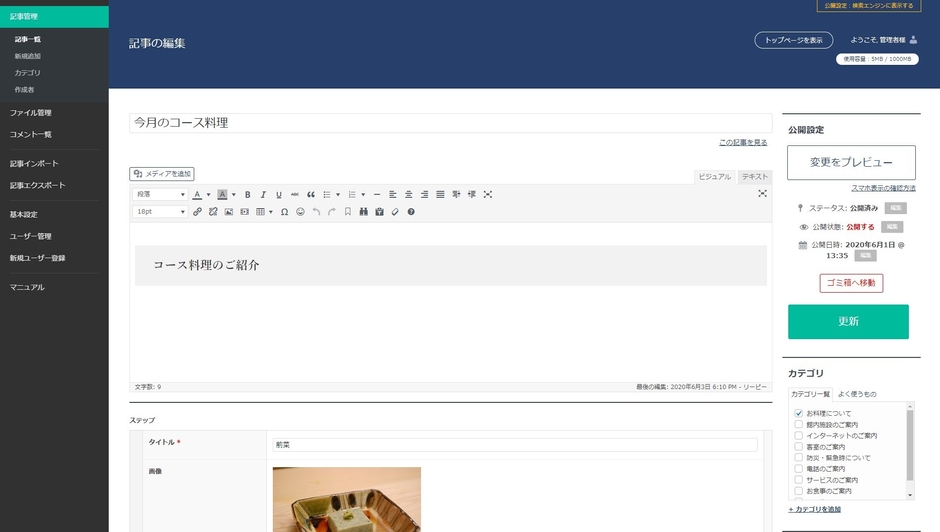Check the 防災・緊急時について category
Viewport: 940px width, 532px height.
(799, 458)
